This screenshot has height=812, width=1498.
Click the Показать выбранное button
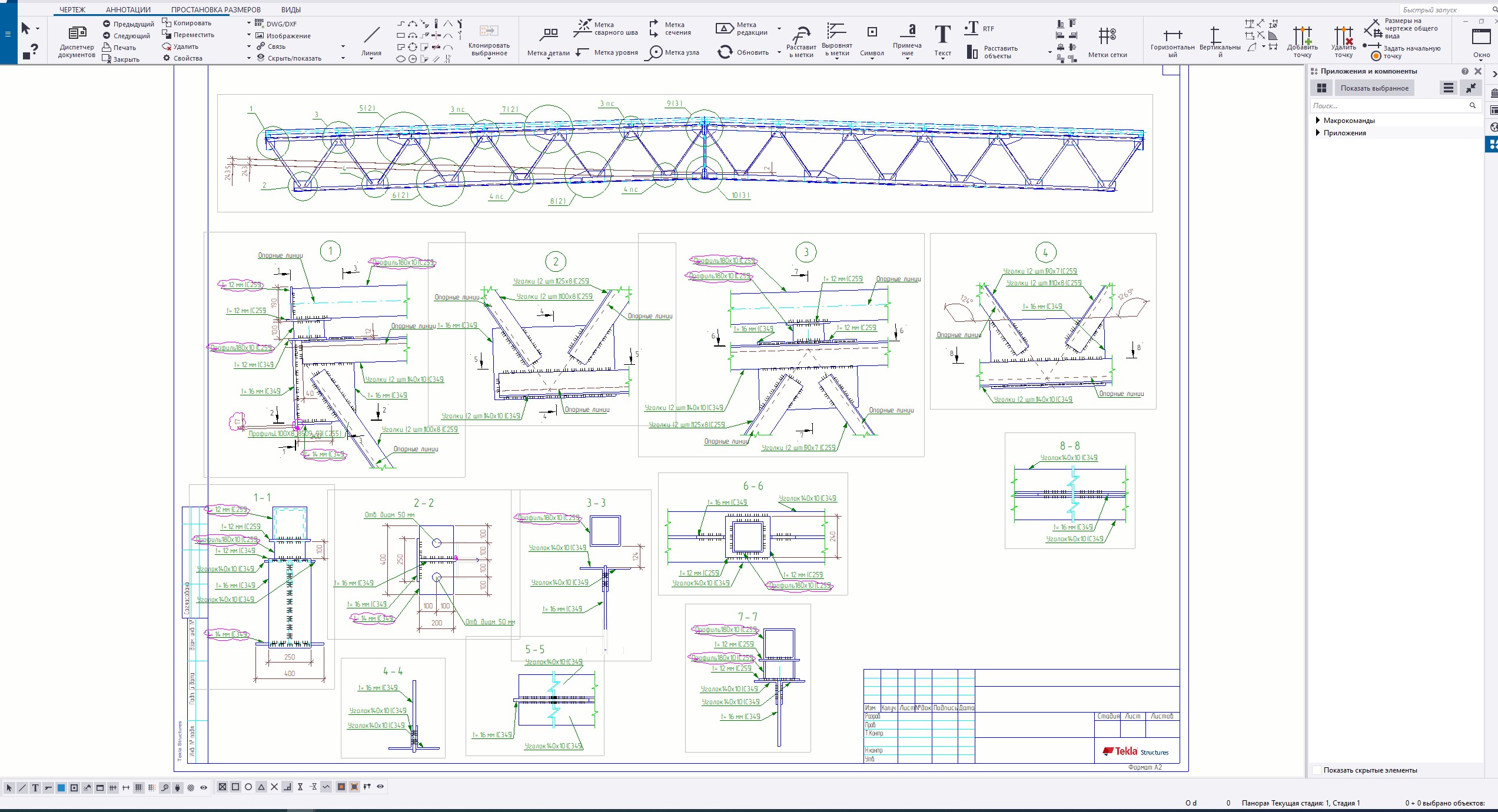pyautogui.click(x=1374, y=88)
